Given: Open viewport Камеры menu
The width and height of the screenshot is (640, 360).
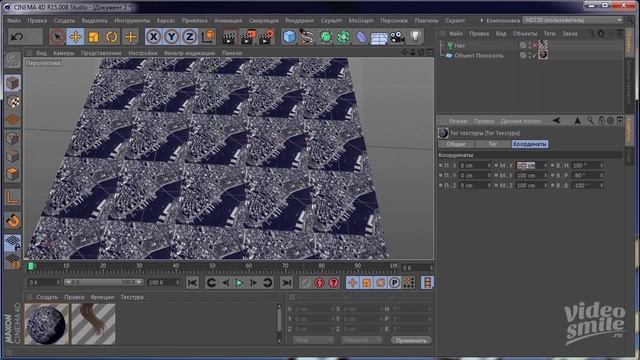Looking at the screenshot, I should [x=64, y=53].
